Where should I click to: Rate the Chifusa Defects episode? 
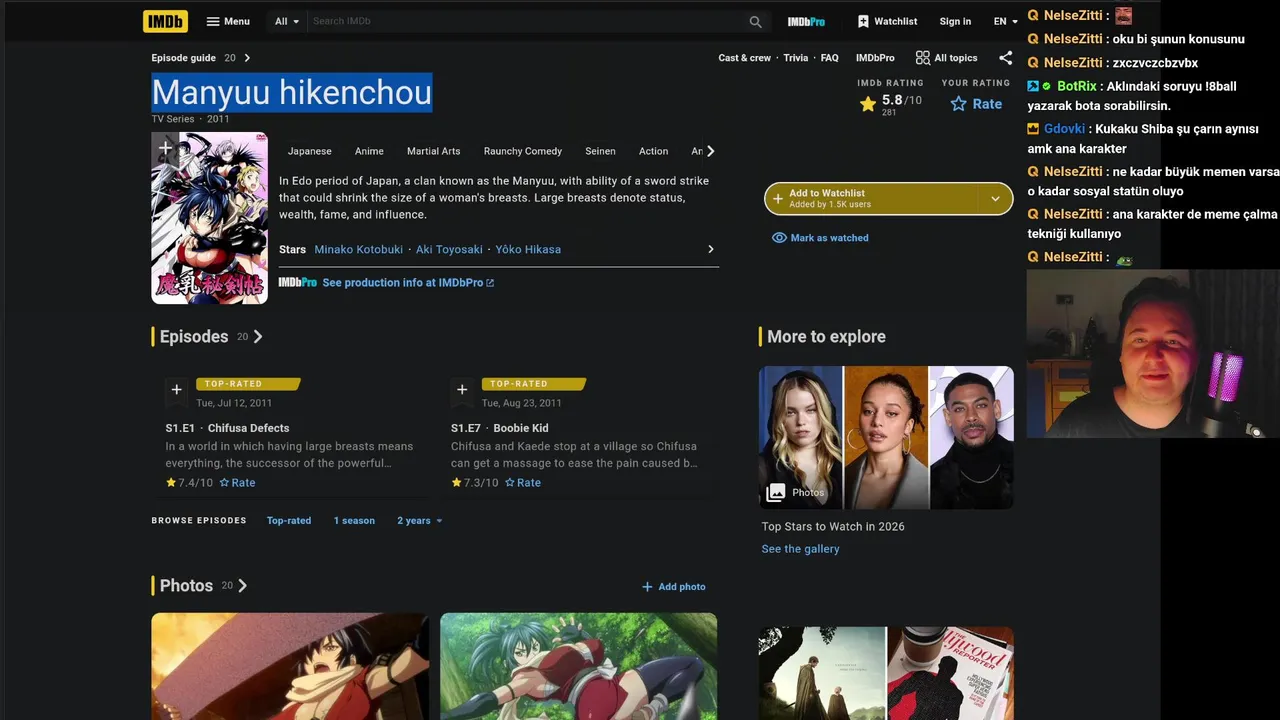(x=237, y=483)
